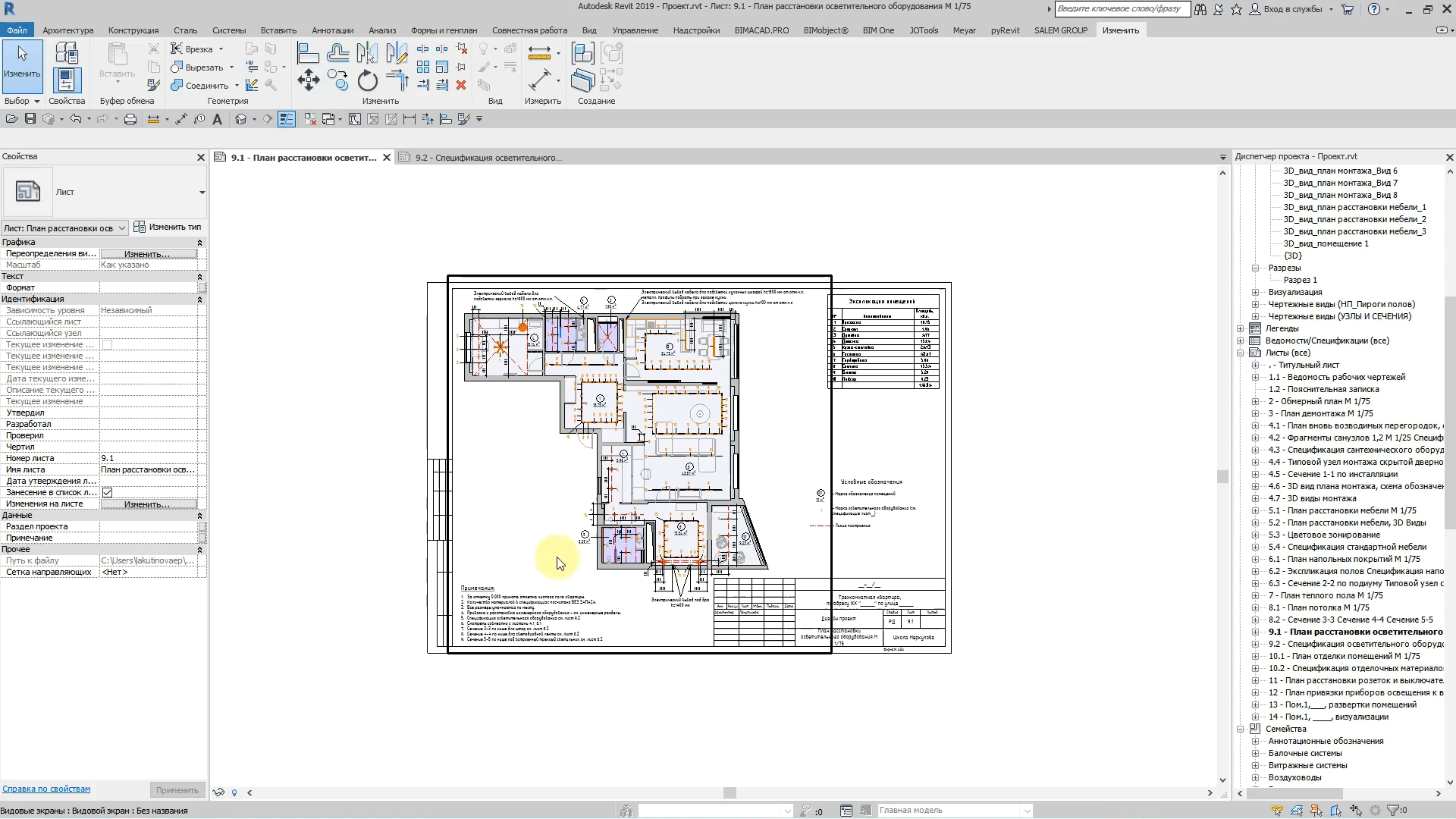Screen dimensions: 1456x819
Task: Collapse the 'Листы (все)' tree node
Action: (1241, 353)
